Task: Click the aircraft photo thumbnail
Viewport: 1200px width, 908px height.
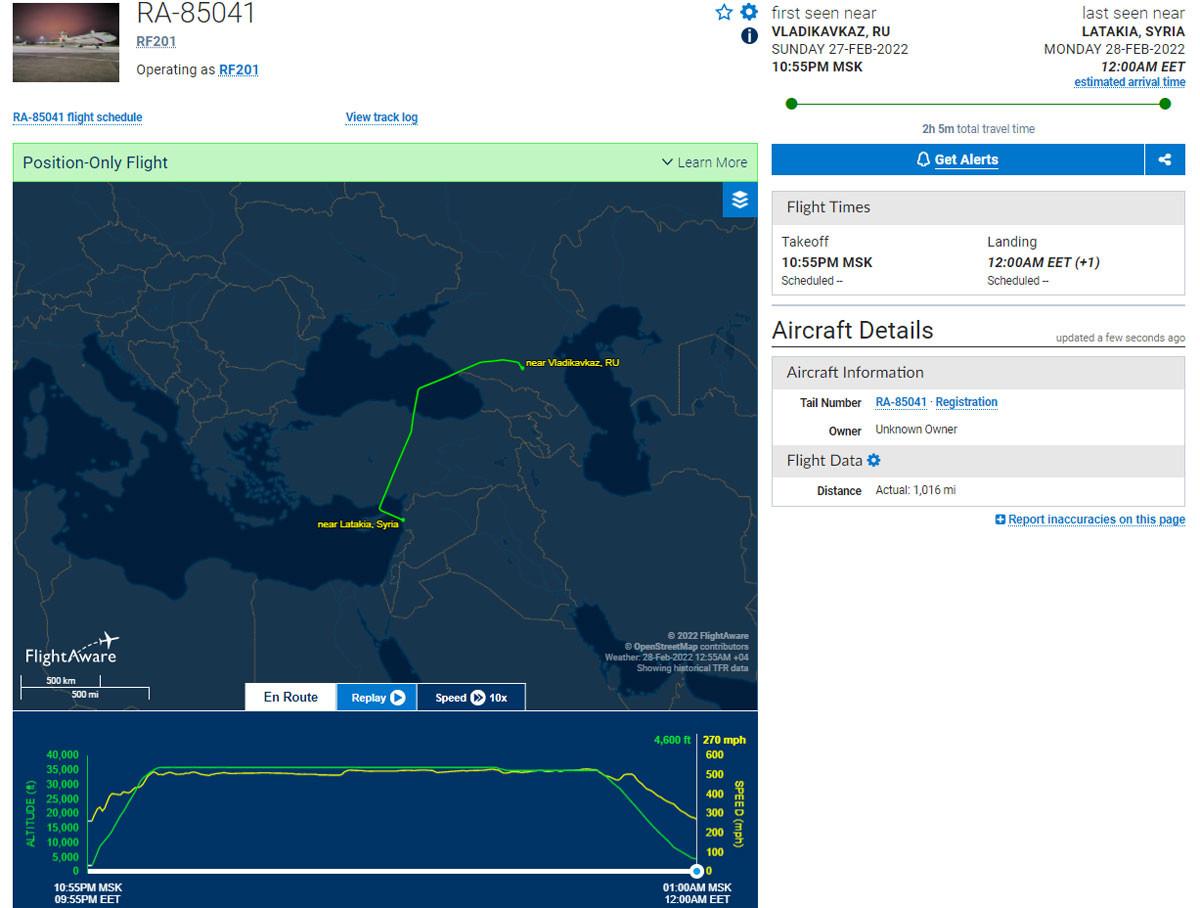Action: 65,42
